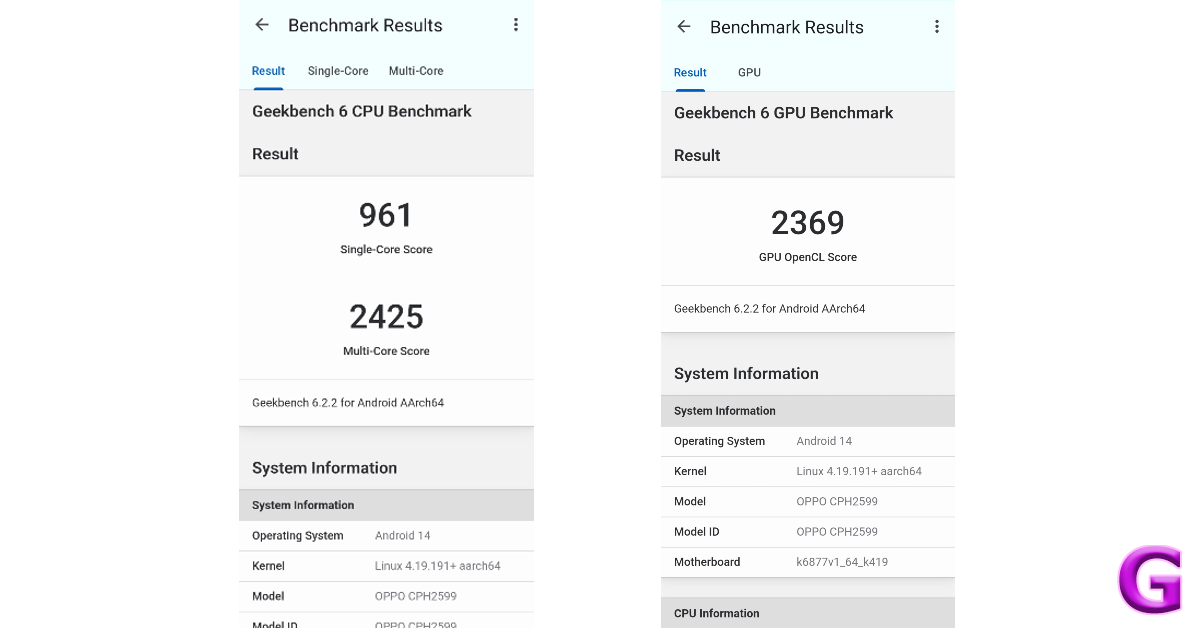The image size is (1200, 628).
Task: Click Geekbench 6.2.2 version text in GPU screen
Action: [x=770, y=309]
